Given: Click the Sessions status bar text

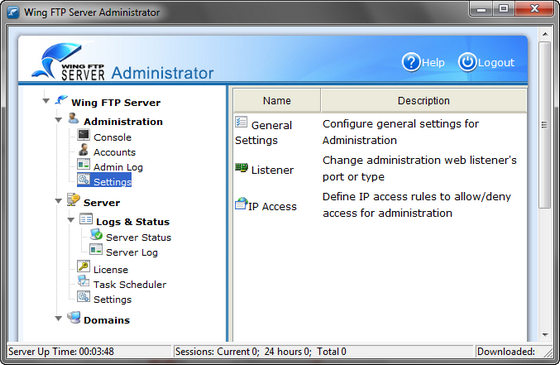Looking at the screenshot, I should click(261, 351).
